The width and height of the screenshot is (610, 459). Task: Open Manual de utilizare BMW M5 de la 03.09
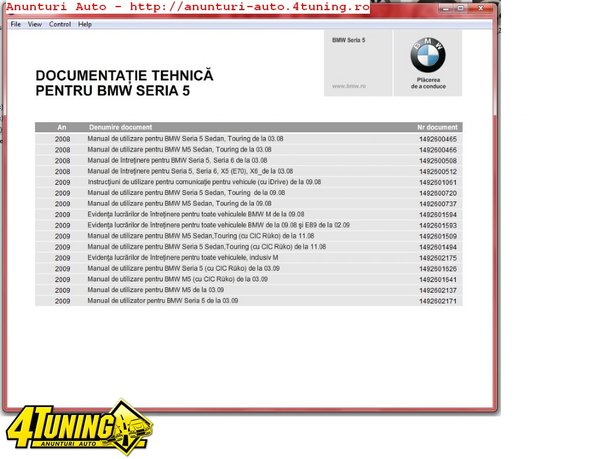tap(156, 290)
